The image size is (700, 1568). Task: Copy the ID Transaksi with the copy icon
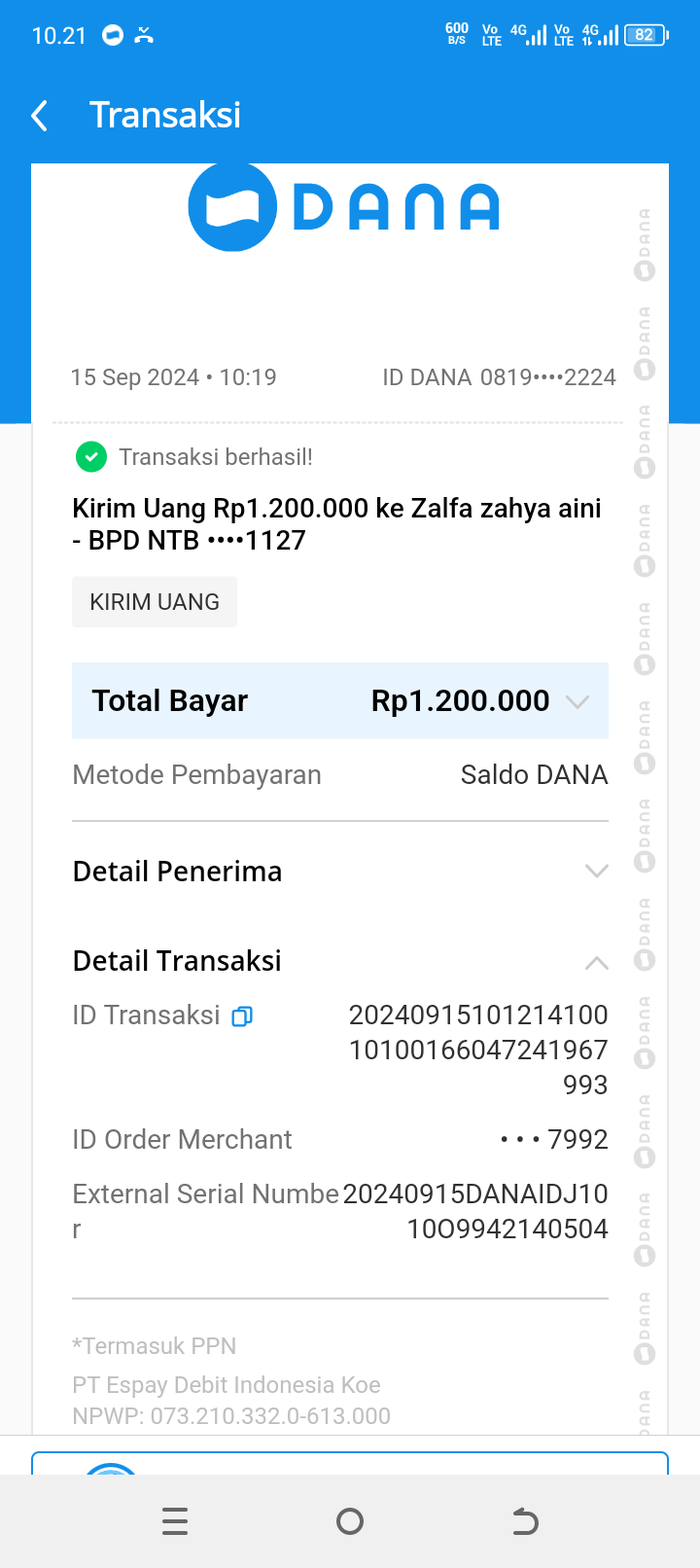(242, 1016)
